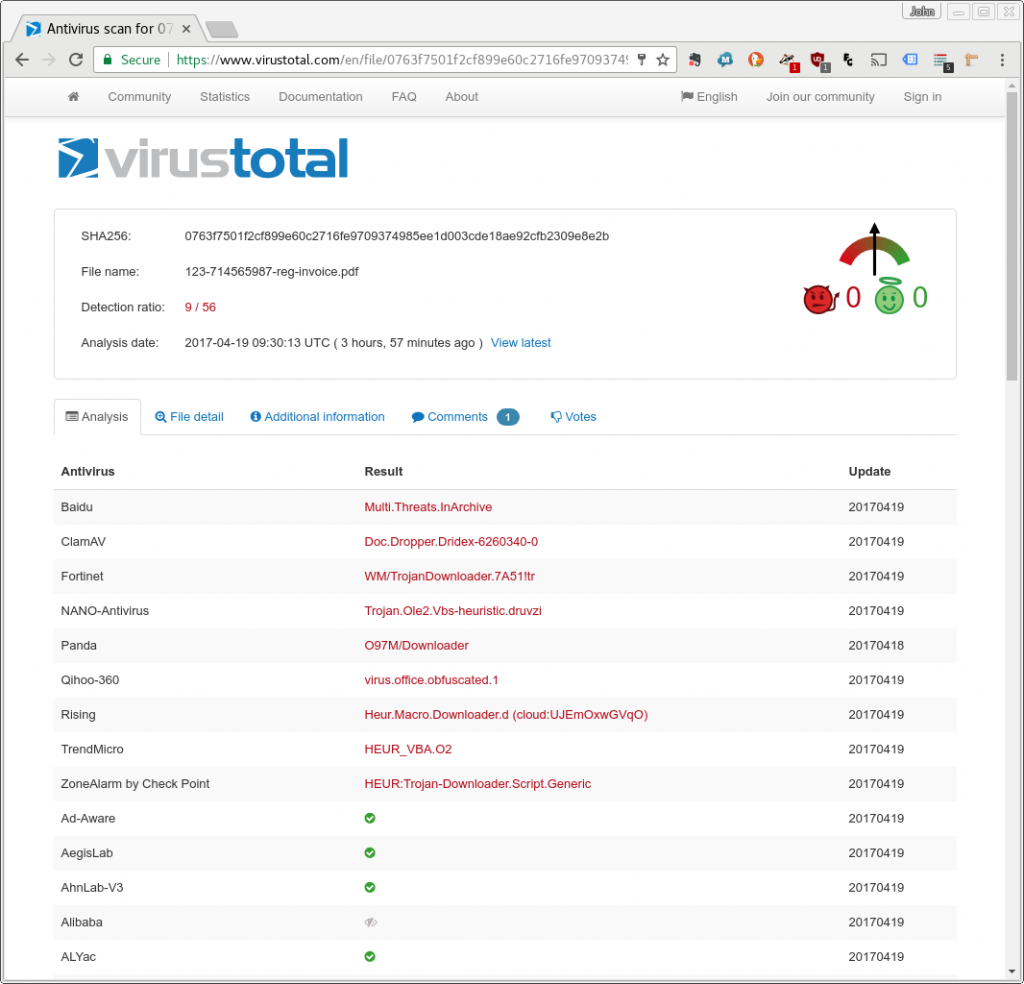Open the Additional information tab

317,417
